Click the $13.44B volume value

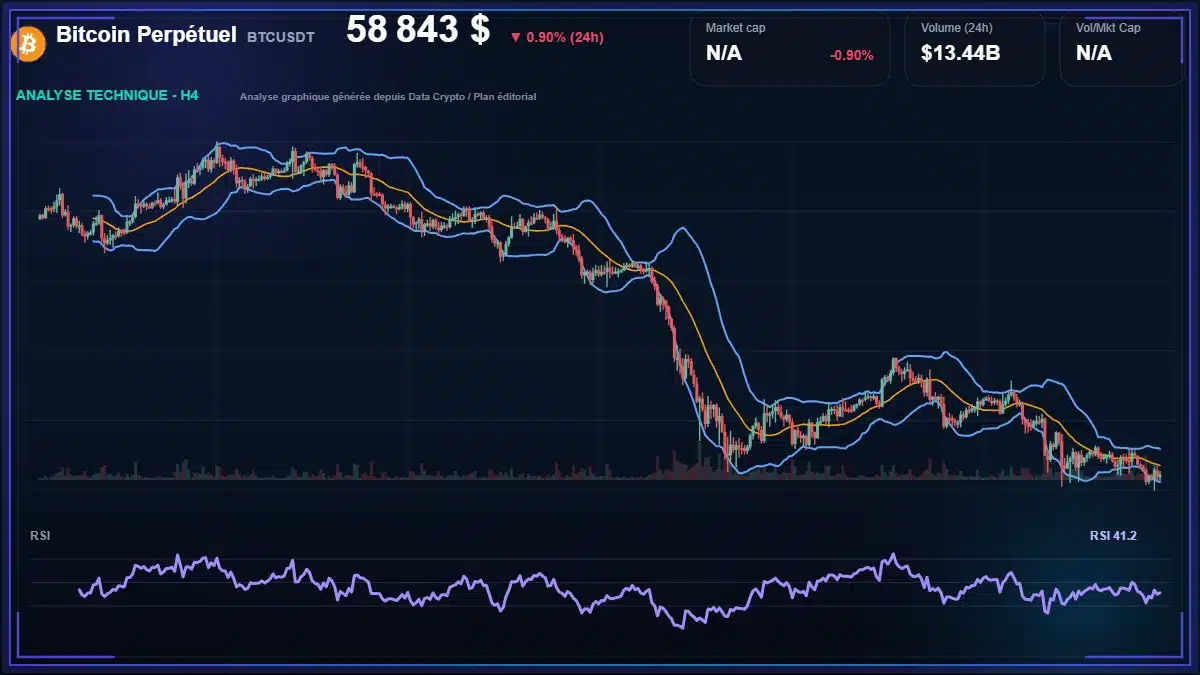pyautogui.click(x=961, y=54)
